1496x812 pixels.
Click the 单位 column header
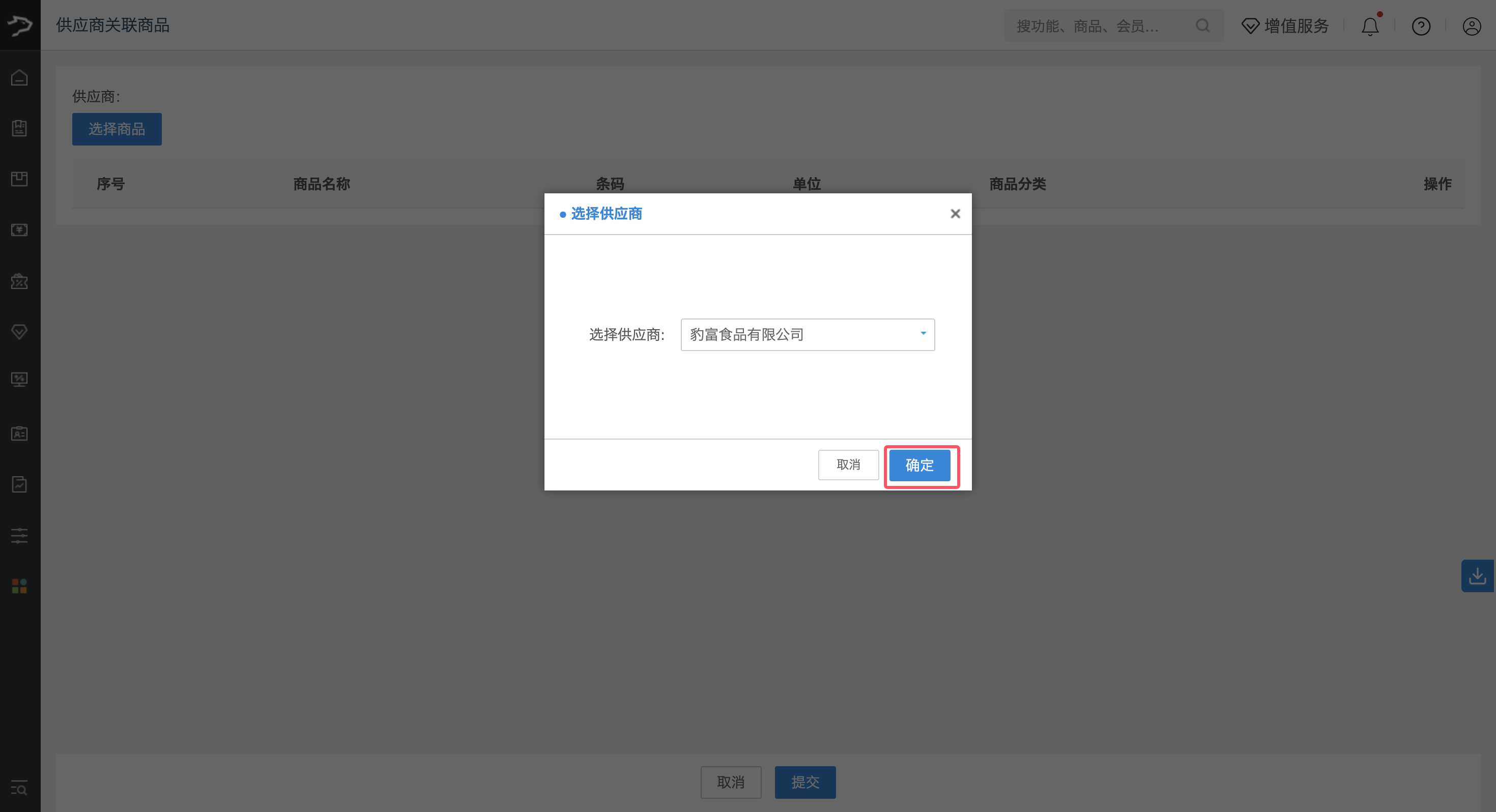point(807,184)
